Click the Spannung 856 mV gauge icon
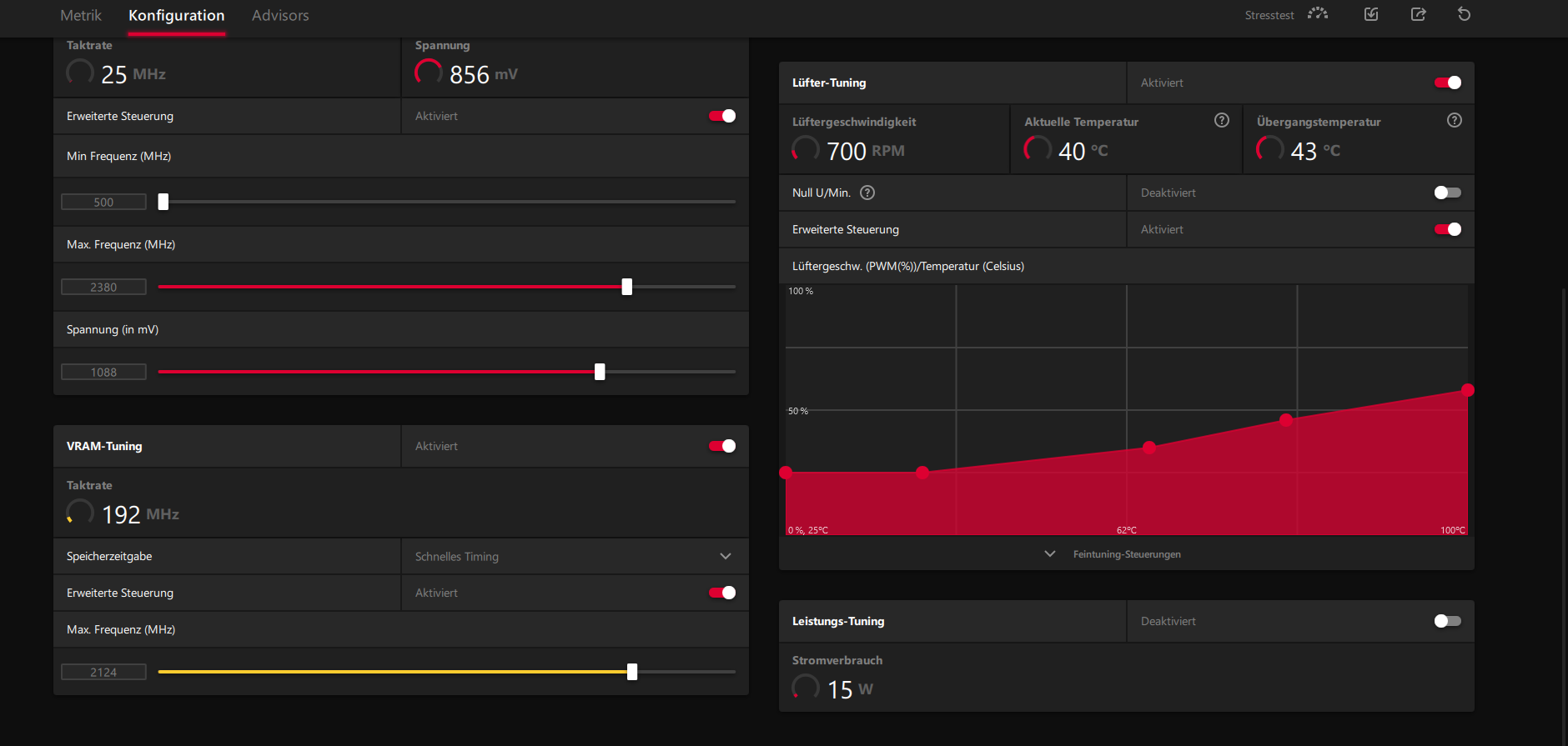This screenshot has width=1568, height=746. click(429, 73)
